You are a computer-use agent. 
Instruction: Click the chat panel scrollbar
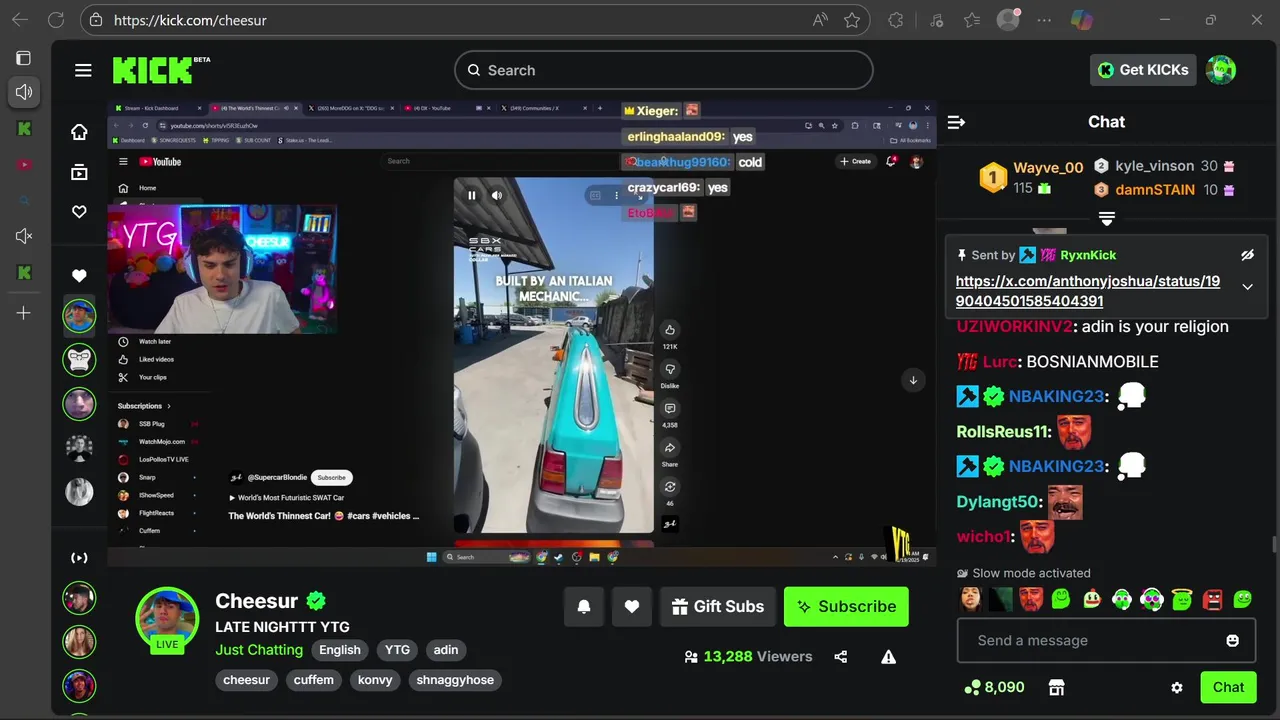point(1274,544)
